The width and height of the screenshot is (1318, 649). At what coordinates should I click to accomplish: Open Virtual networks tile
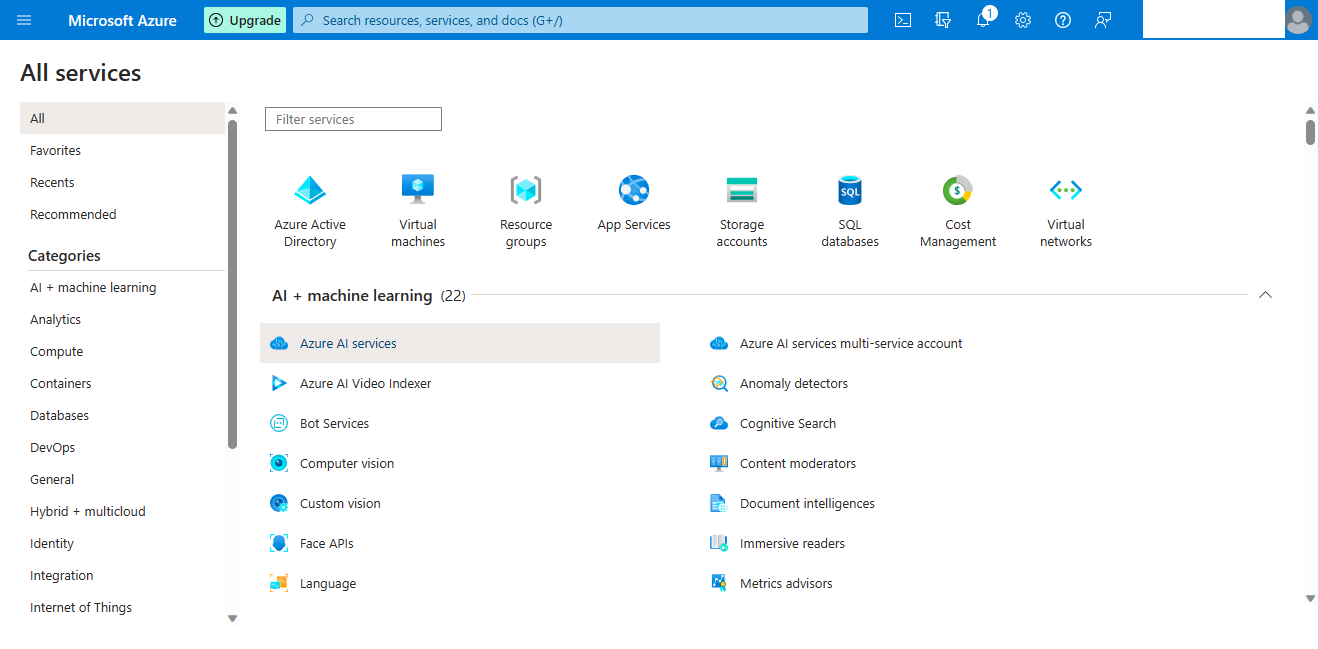[1066, 212]
